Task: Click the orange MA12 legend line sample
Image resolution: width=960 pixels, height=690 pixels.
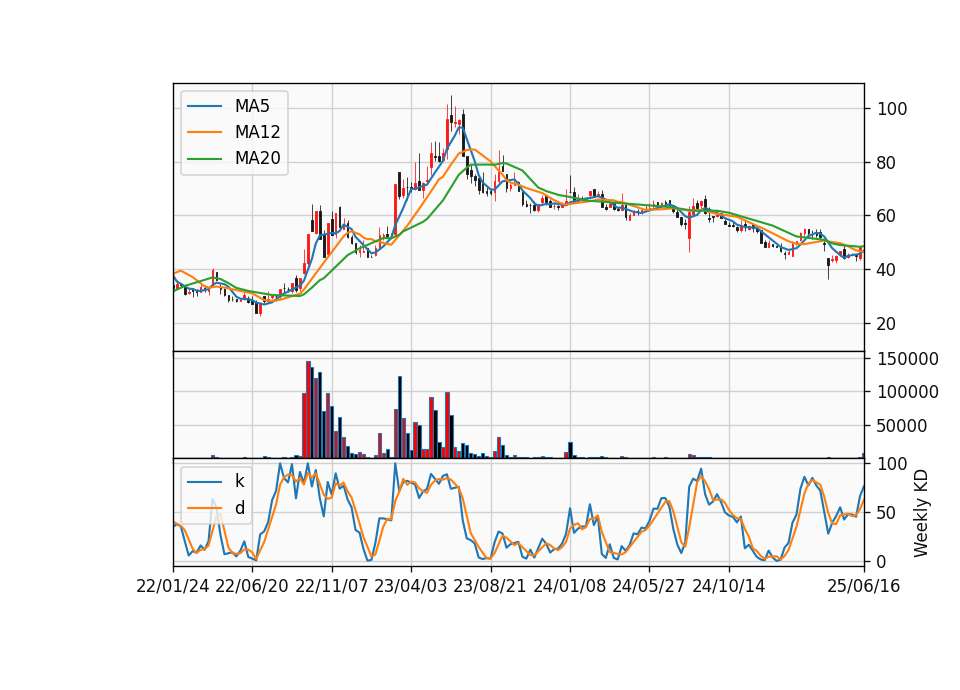Action: pos(204,132)
